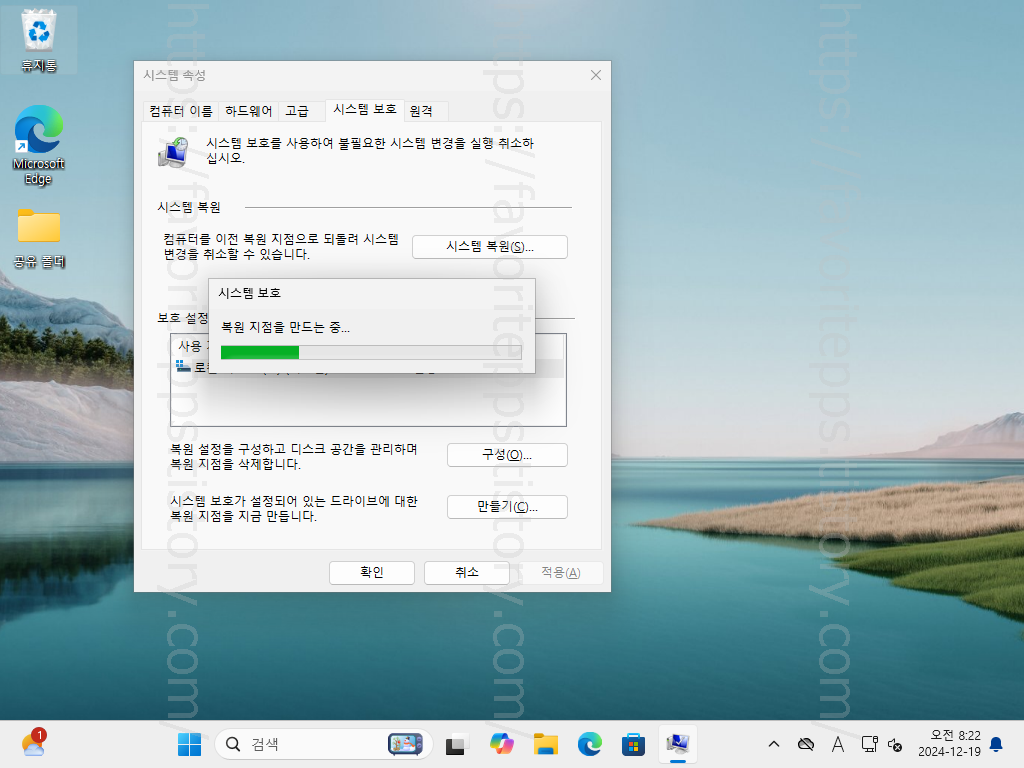Click the restore point creation progress bar
Viewport: 1024px width, 768px height.
(371, 353)
